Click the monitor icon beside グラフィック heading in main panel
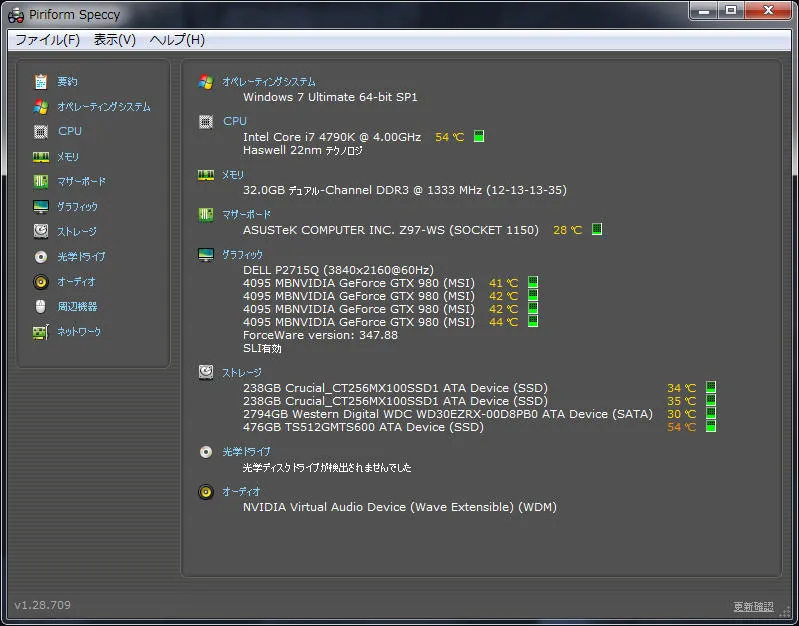Viewport: 799px width, 626px height. [205, 254]
